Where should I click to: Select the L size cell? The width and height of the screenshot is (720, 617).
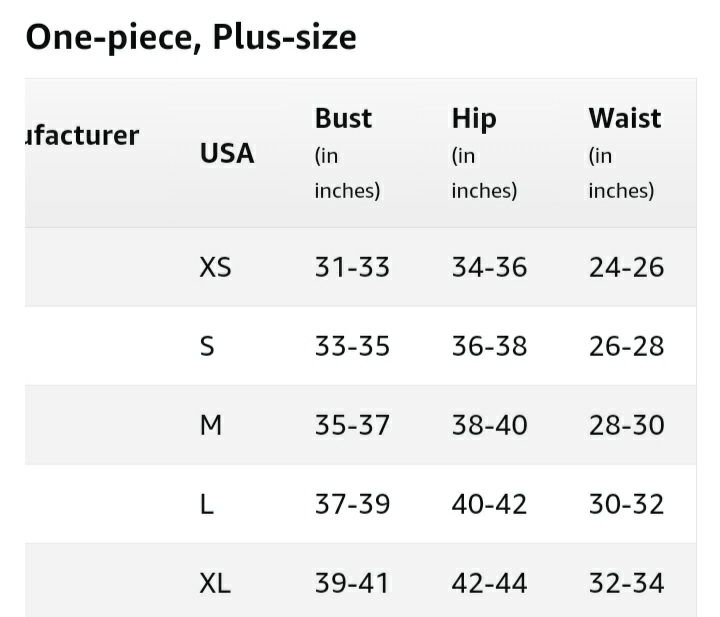point(207,504)
